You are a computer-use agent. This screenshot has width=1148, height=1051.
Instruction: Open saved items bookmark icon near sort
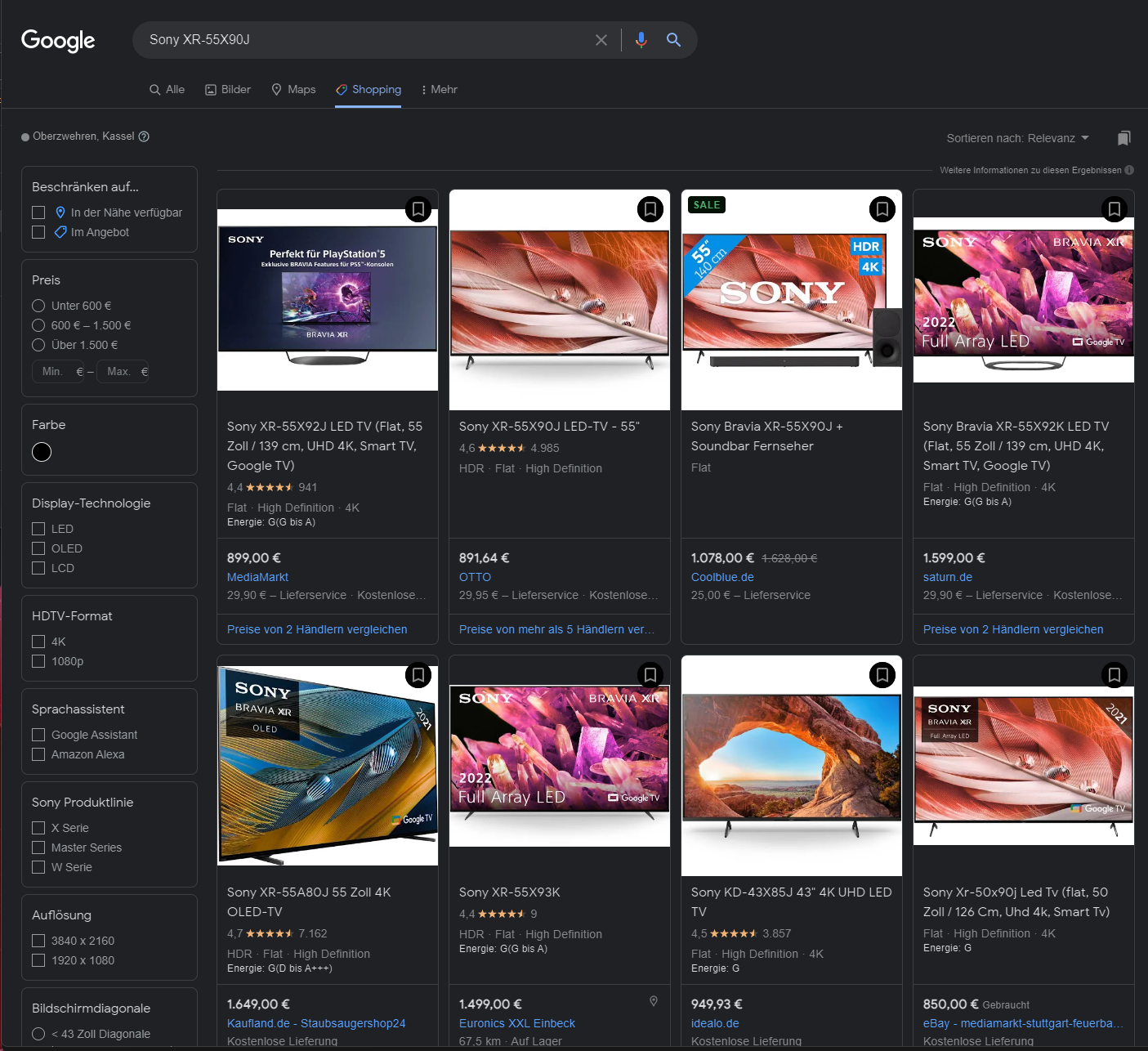pyautogui.click(x=1124, y=138)
